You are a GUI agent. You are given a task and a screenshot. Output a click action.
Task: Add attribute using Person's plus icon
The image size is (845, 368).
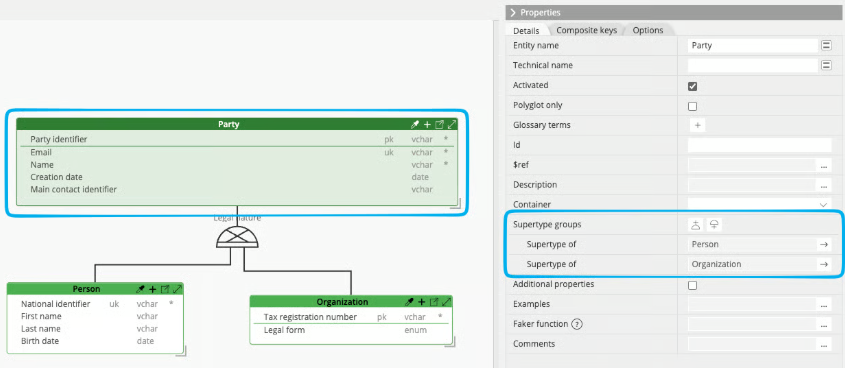click(153, 289)
